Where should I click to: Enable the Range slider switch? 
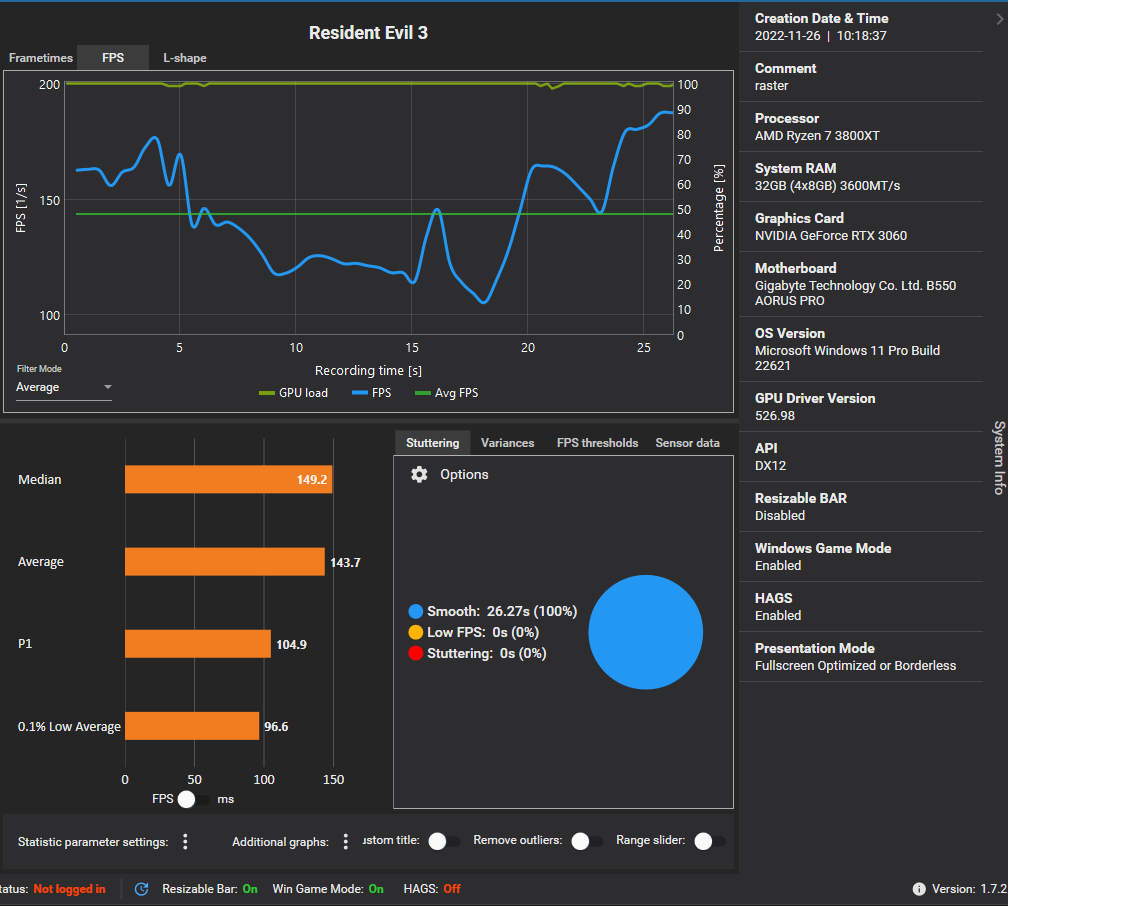[710, 841]
